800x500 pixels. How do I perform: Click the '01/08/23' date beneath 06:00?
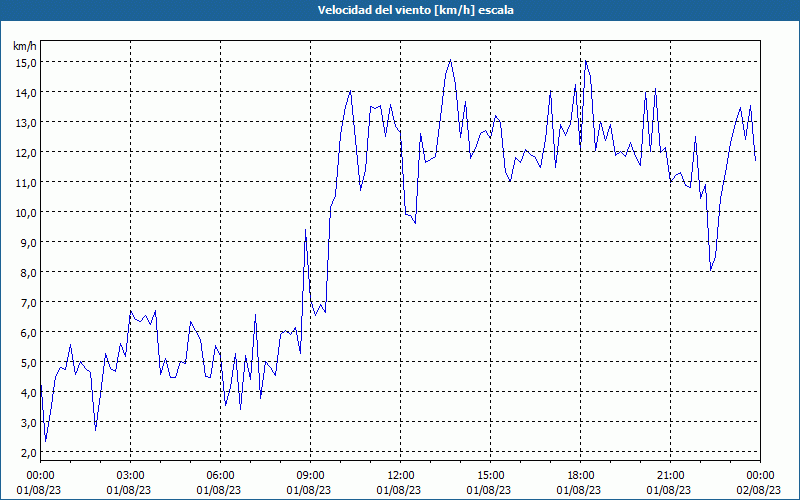click(x=219, y=490)
